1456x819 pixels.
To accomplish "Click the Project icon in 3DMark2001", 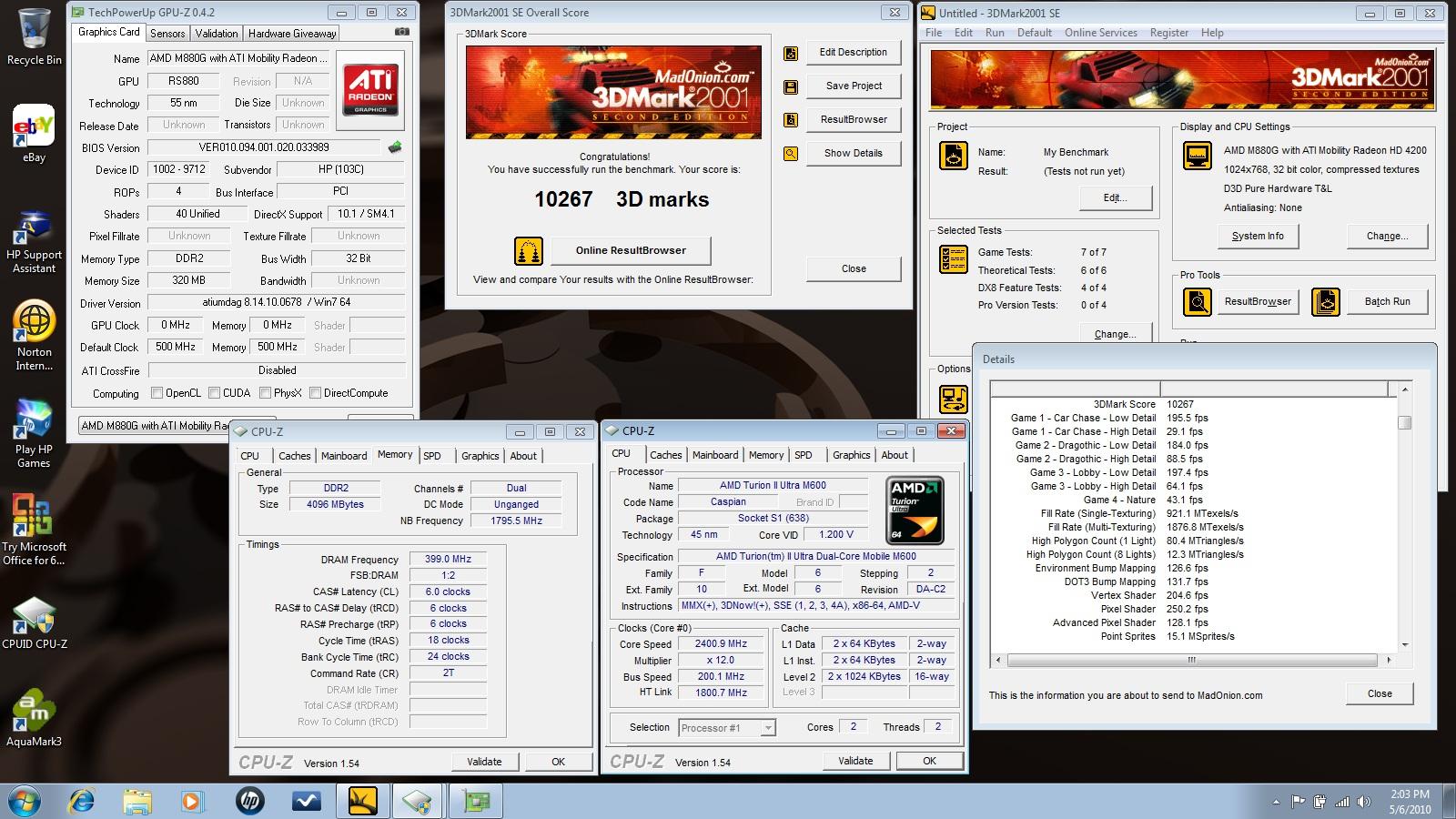I will pos(953,156).
